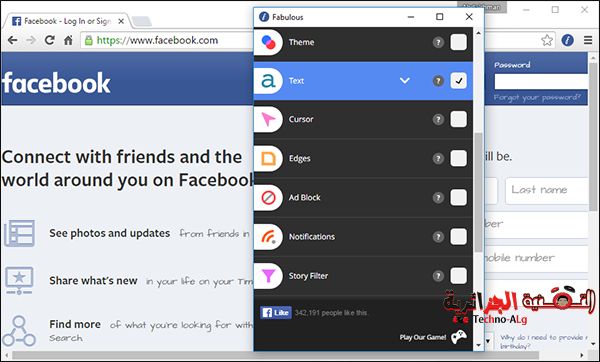This screenshot has width=600, height=362.
Task: Click the Facebook page vertical scrollbar
Action: (593, 136)
